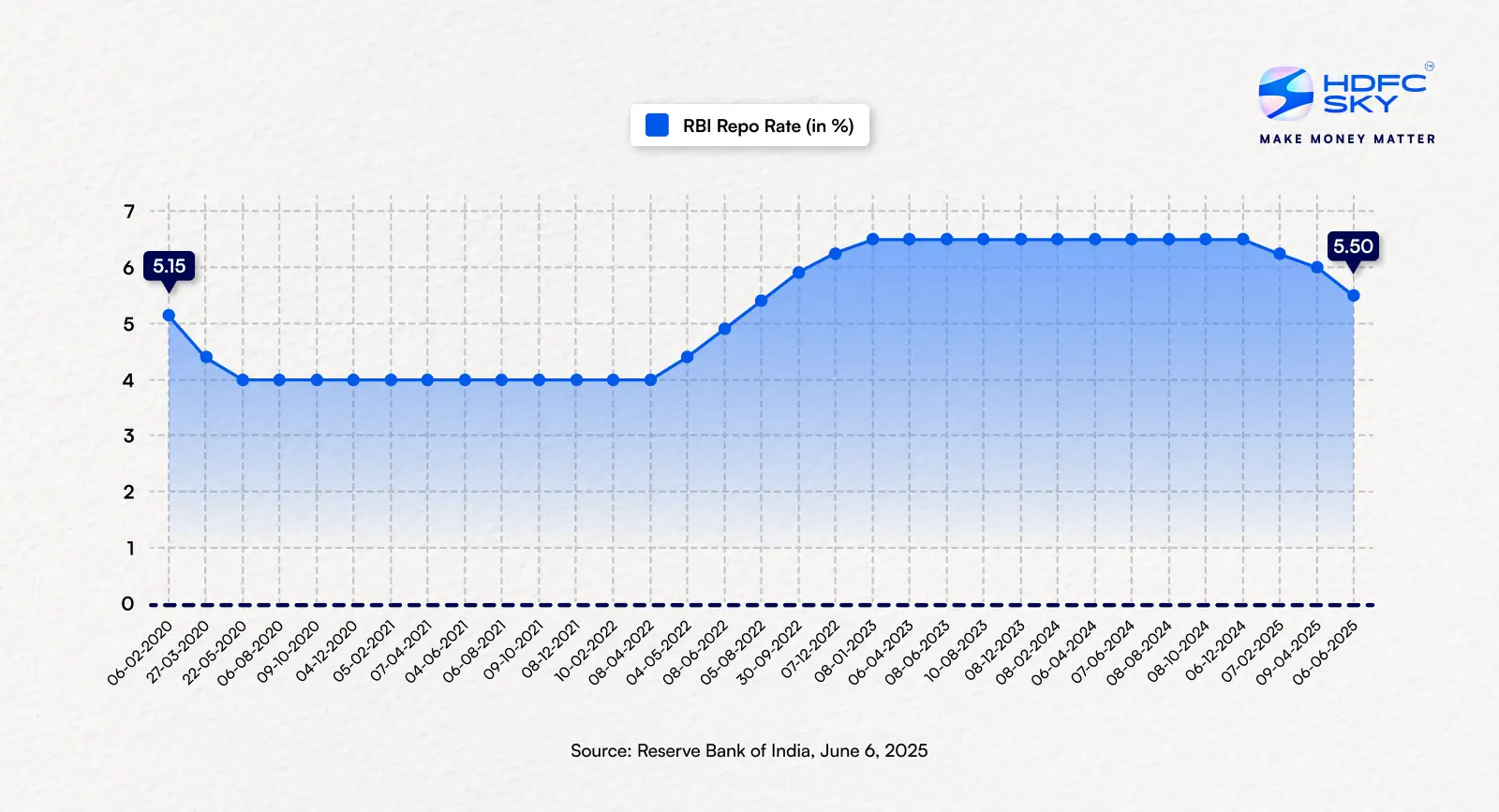Click the HDFC Sky logo icon
This screenshot has width=1499, height=812.
point(1285,93)
